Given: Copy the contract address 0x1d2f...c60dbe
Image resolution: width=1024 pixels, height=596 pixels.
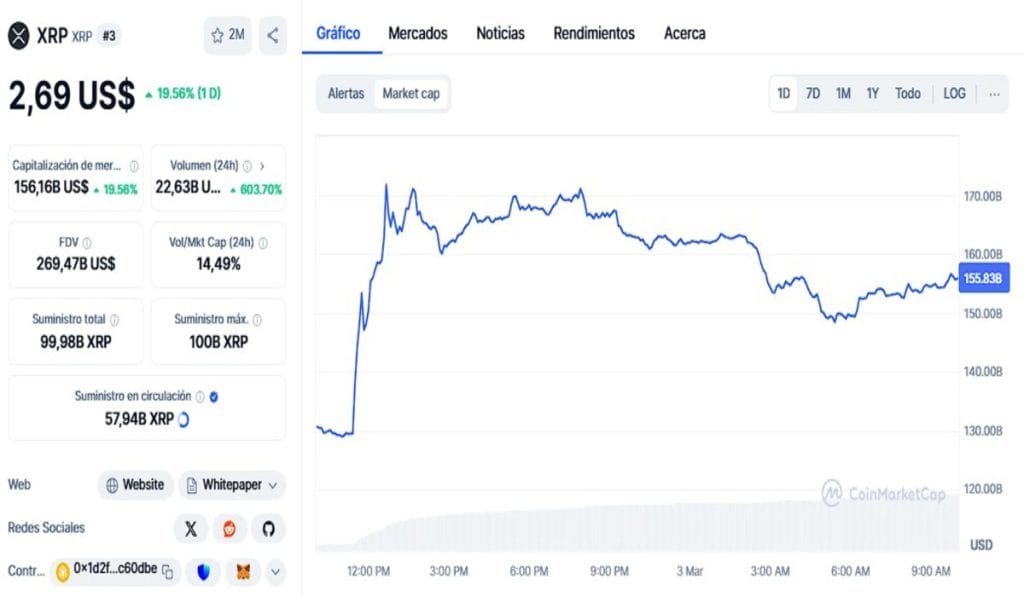Looking at the screenshot, I should click(168, 572).
